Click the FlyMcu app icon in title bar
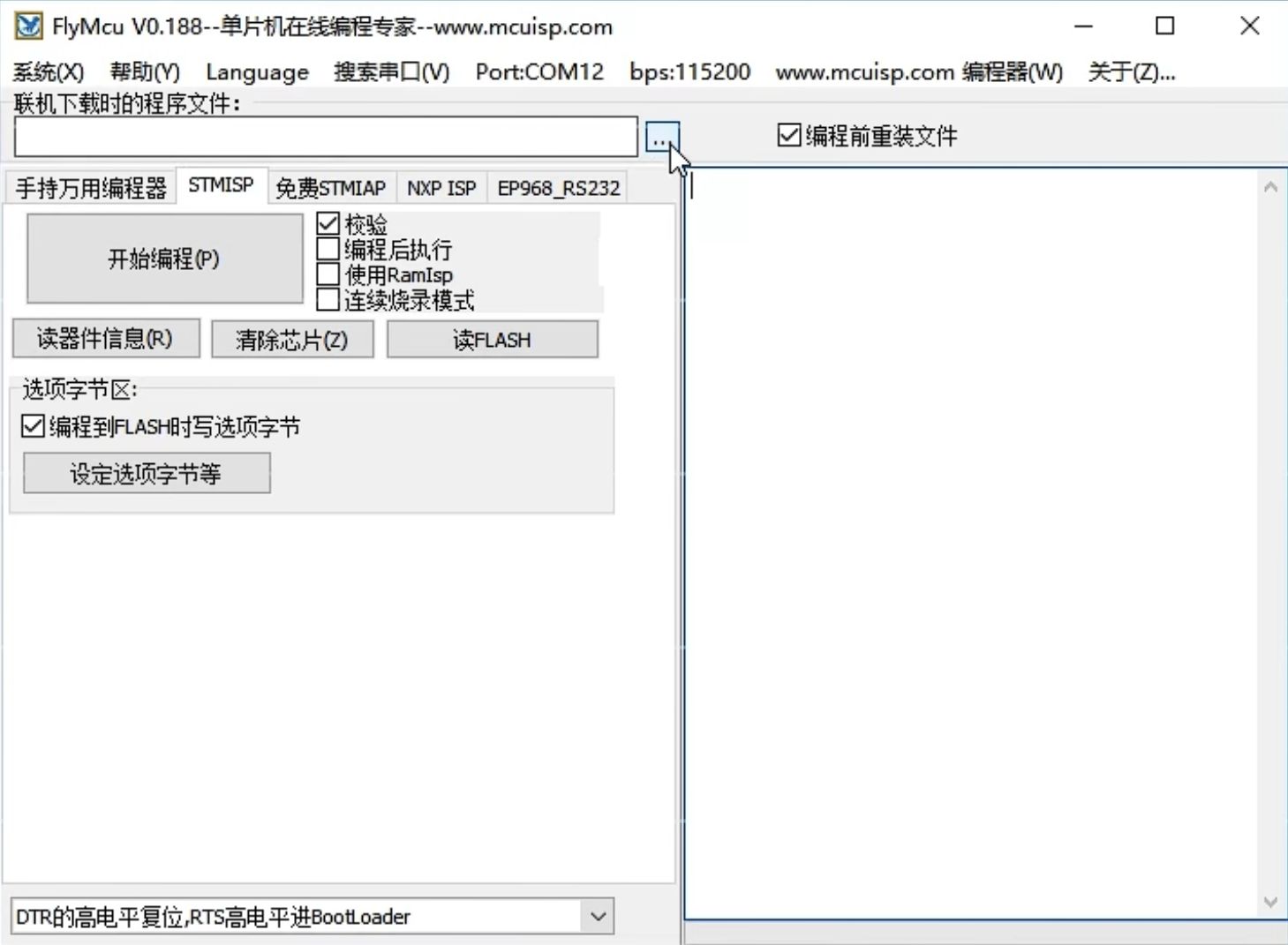The image size is (1288, 945). tap(27, 26)
